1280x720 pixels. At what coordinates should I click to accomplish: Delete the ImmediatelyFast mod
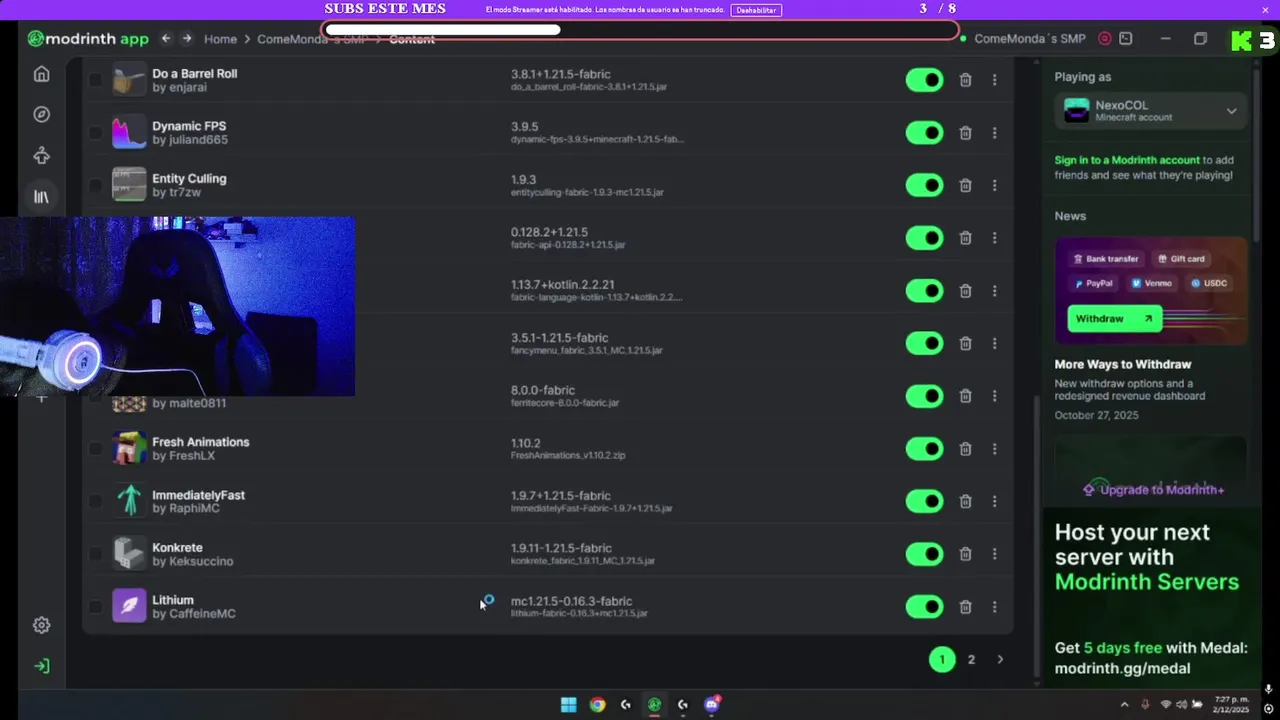(965, 501)
